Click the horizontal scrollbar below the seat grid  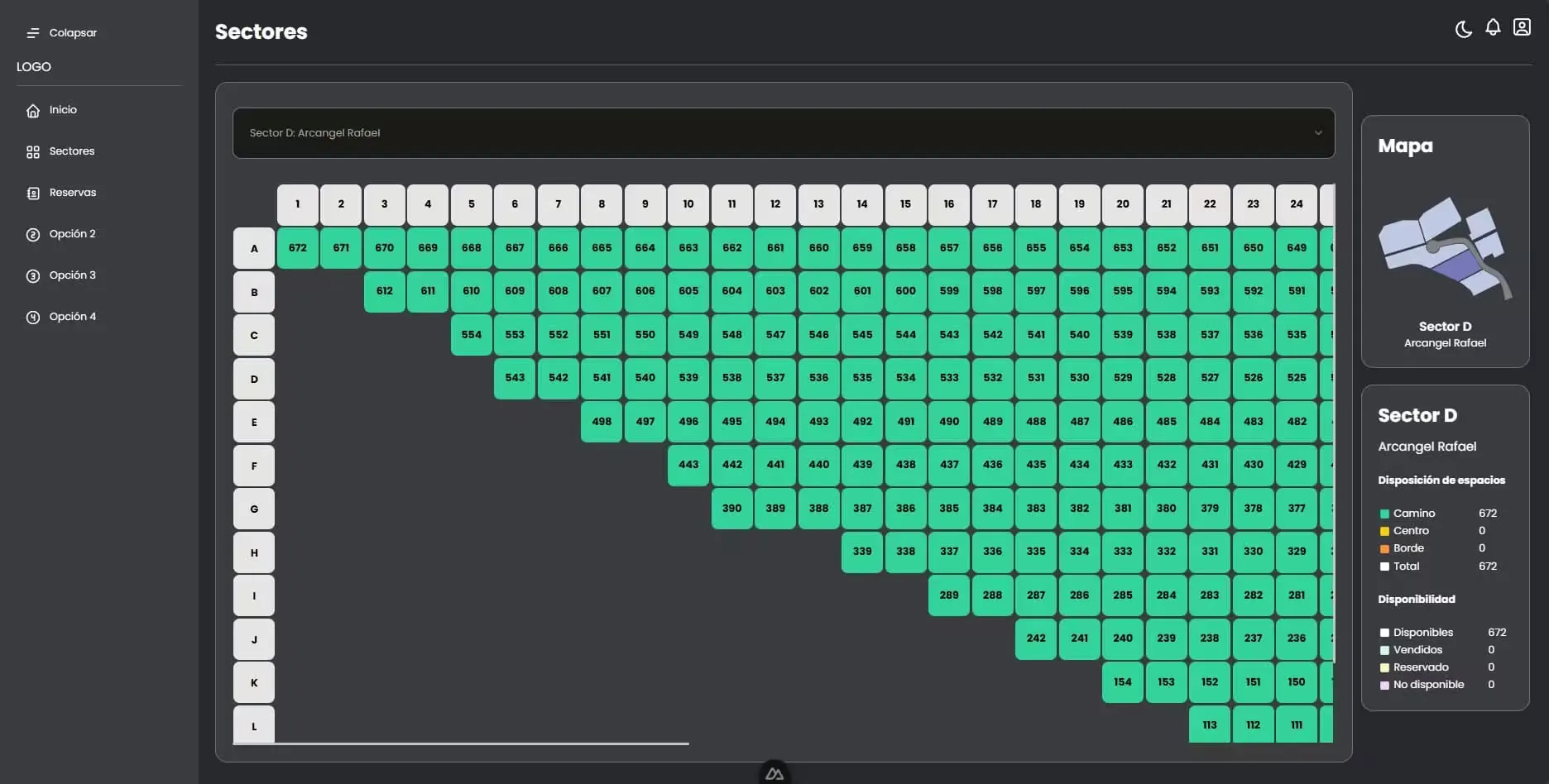[461, 743]
